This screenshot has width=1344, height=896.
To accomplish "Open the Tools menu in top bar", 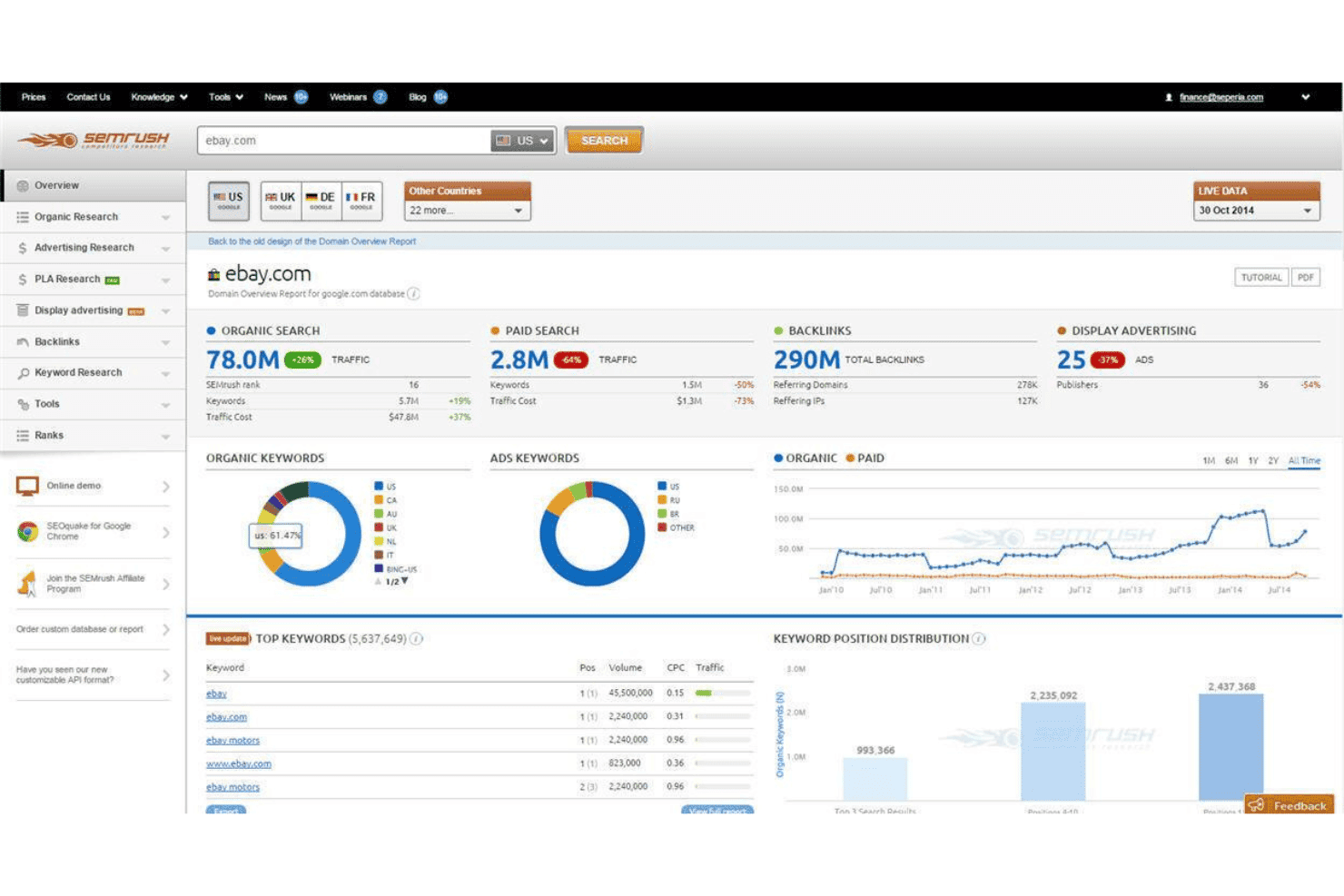I will 226,97.
